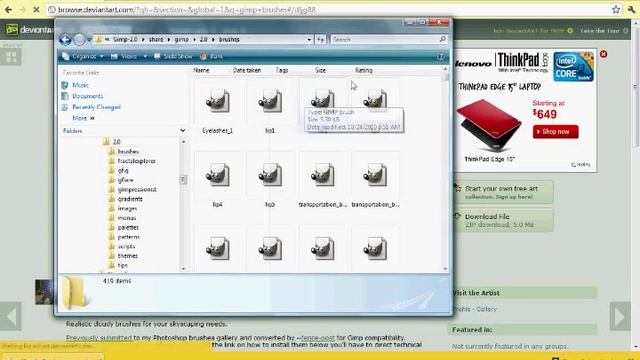The image size is (640, 360).
Task: Select the gradients folder in tree
Action: (130, 199)
